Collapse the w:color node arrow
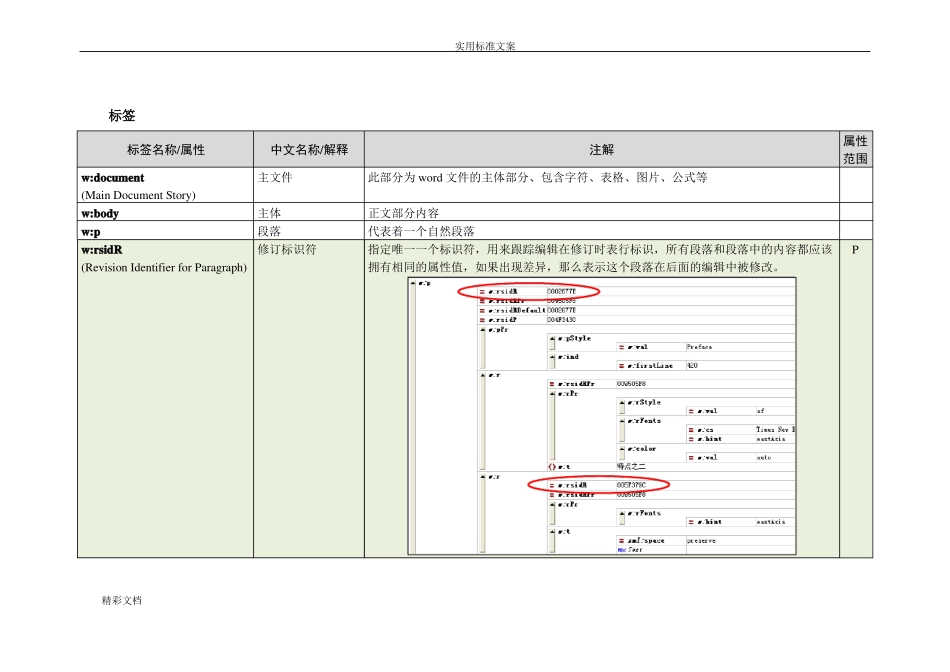The image size is (950, 672). click(622, 449)
